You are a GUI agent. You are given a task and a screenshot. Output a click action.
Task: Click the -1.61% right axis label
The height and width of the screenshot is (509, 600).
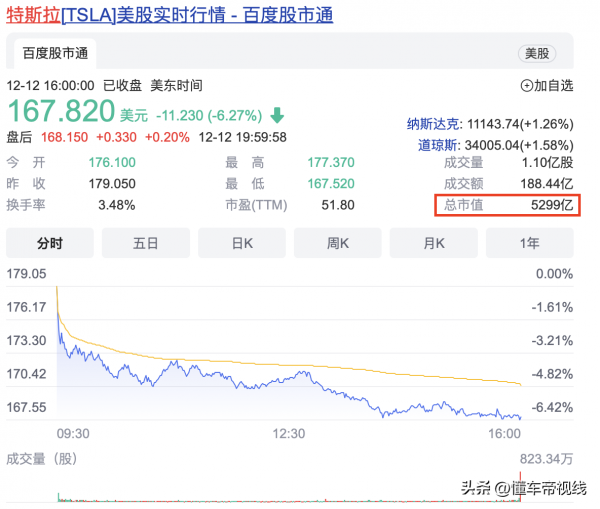[552, 307]
